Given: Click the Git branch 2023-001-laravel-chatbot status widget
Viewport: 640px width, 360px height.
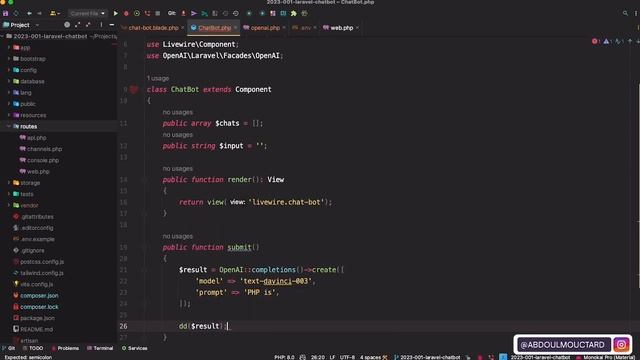Looking at the screenshot, I should [x=427, y=357].
